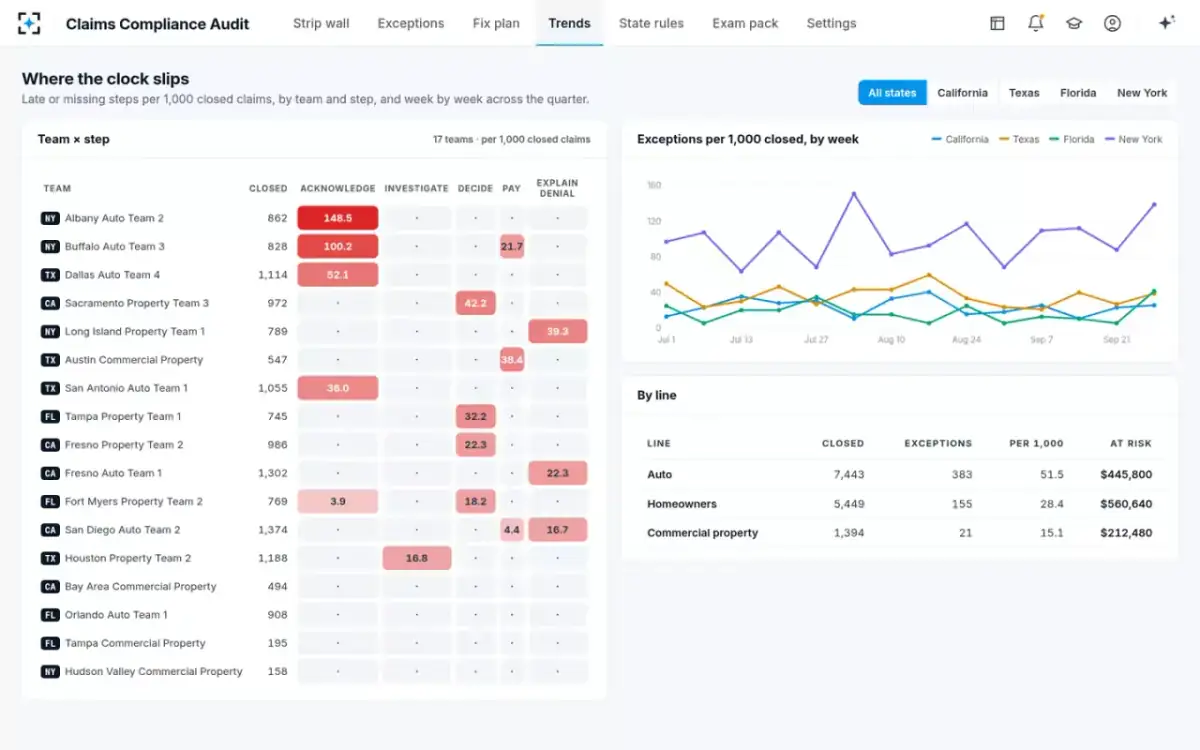Image resolution: width=1200 pixels, height=750 pixels.
Task: Select the San Diego Auto Team 2 team name
Action: pos(123,530)
